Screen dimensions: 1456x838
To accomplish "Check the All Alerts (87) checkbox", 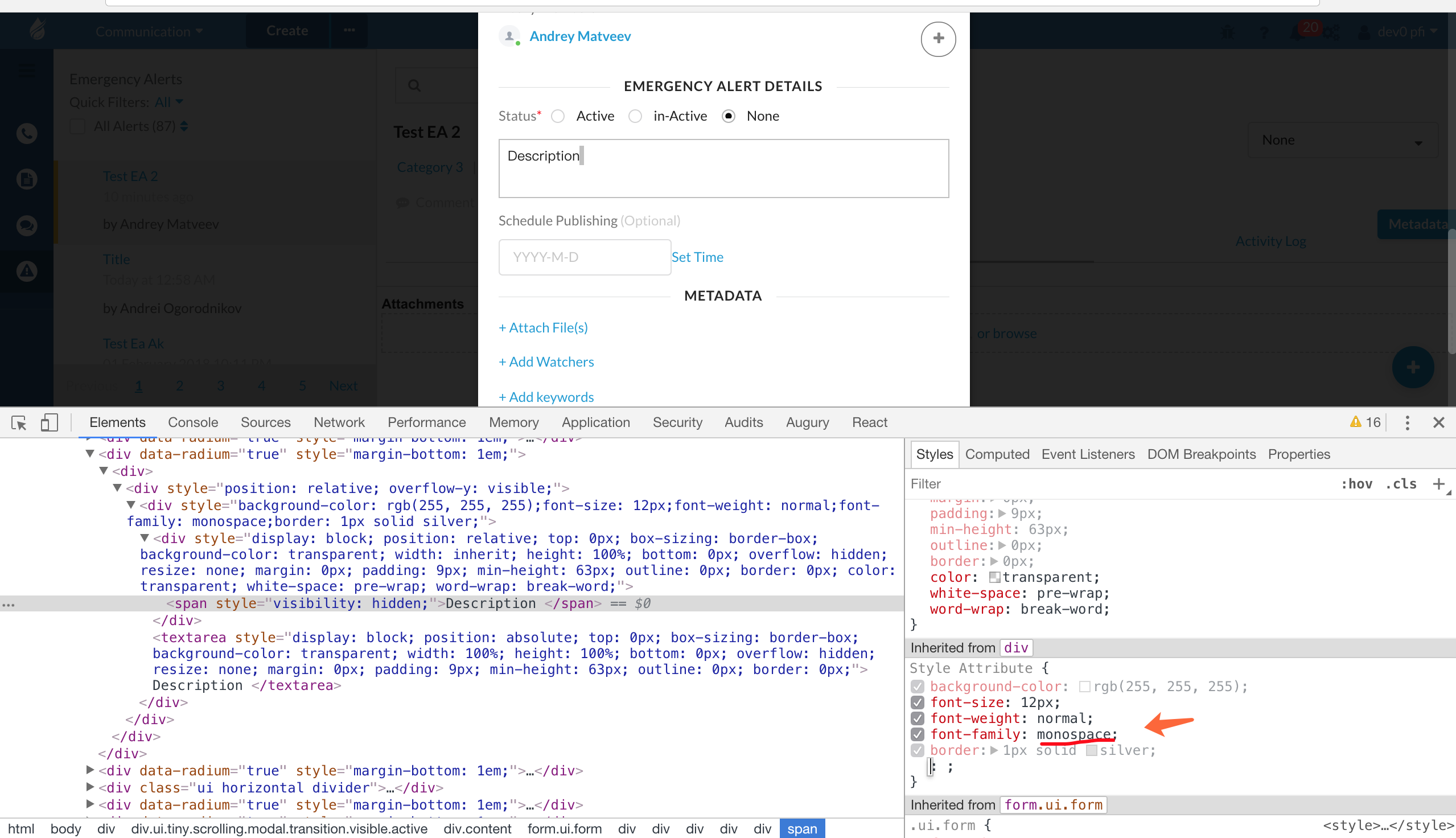I will point(77,126).
